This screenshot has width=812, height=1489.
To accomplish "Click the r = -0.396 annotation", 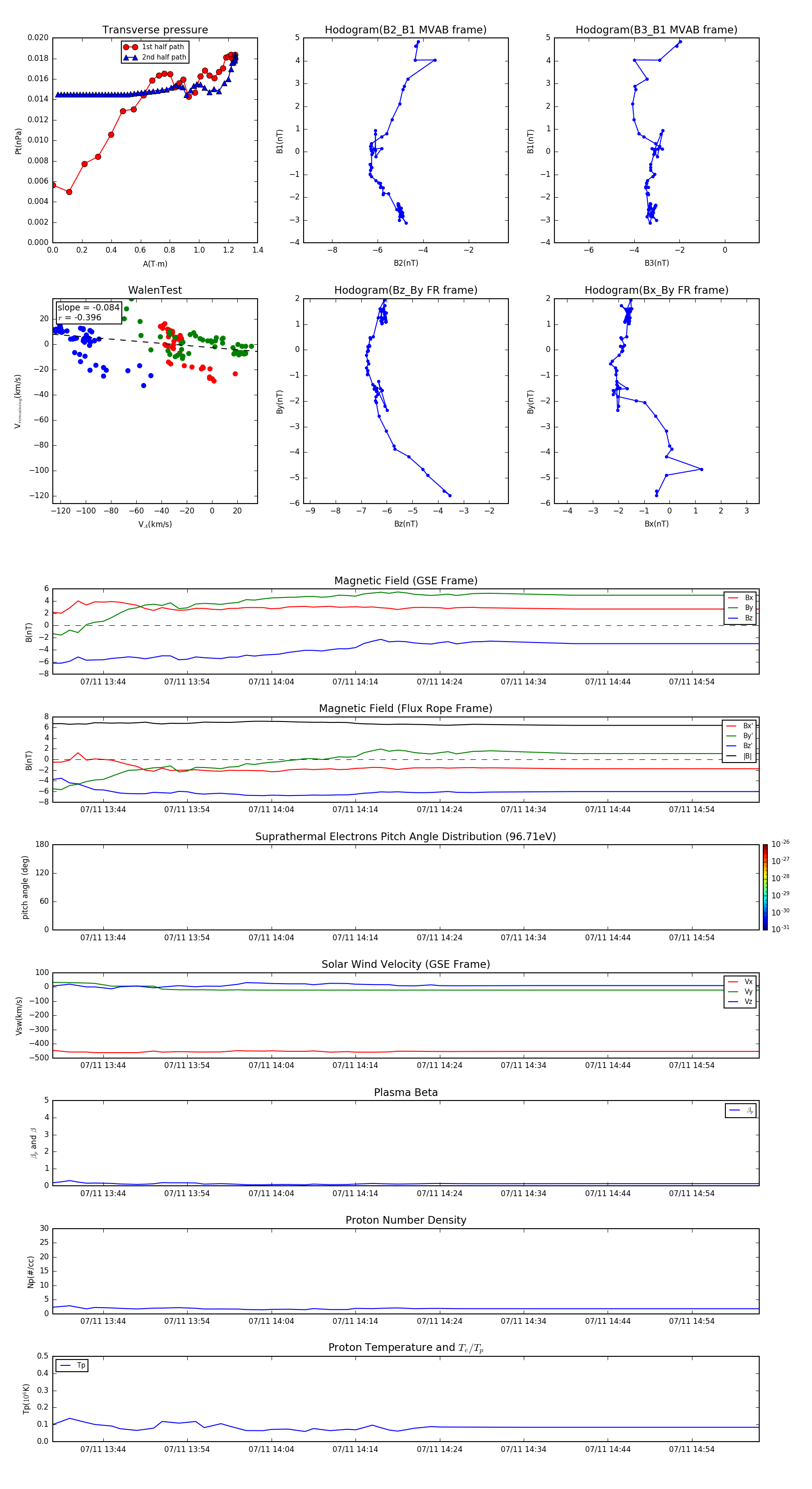I will (x=80, y=317).
